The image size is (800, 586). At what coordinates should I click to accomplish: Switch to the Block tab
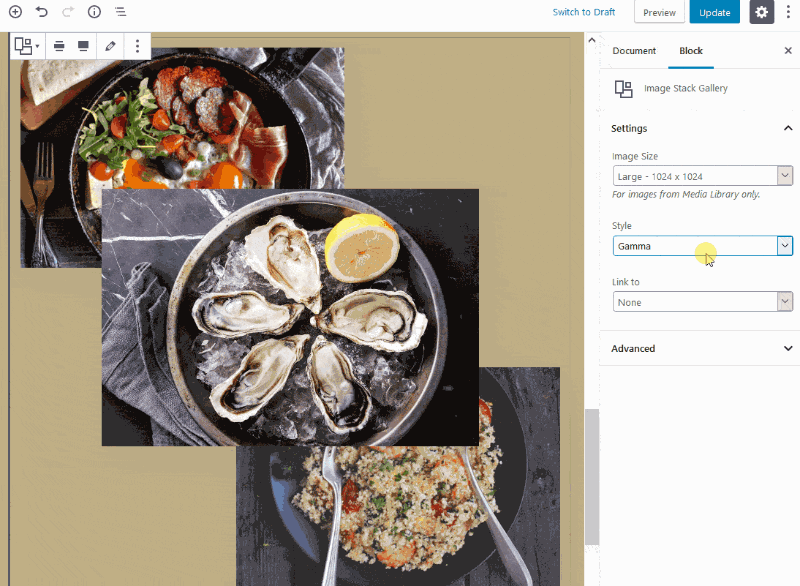pyautogui.click(x=691, y=50)
